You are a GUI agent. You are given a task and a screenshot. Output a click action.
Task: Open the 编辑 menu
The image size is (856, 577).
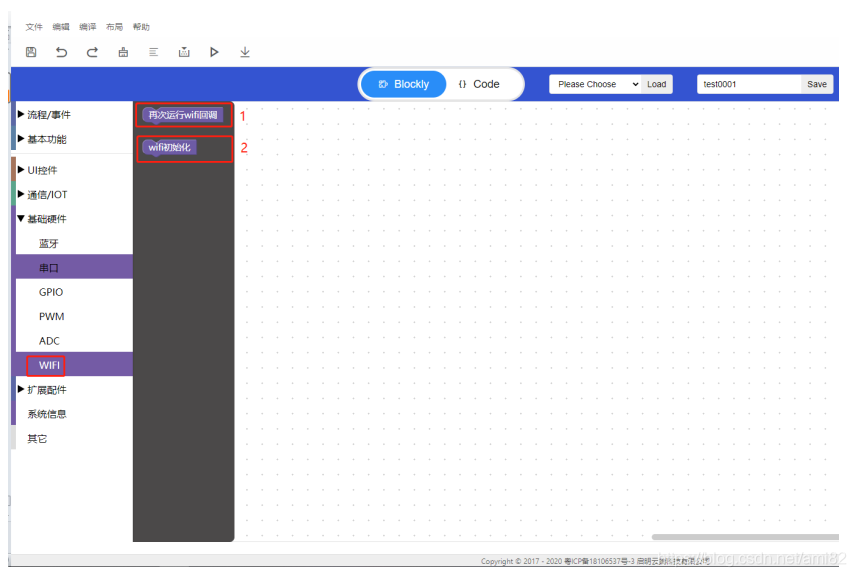point(61,27)
